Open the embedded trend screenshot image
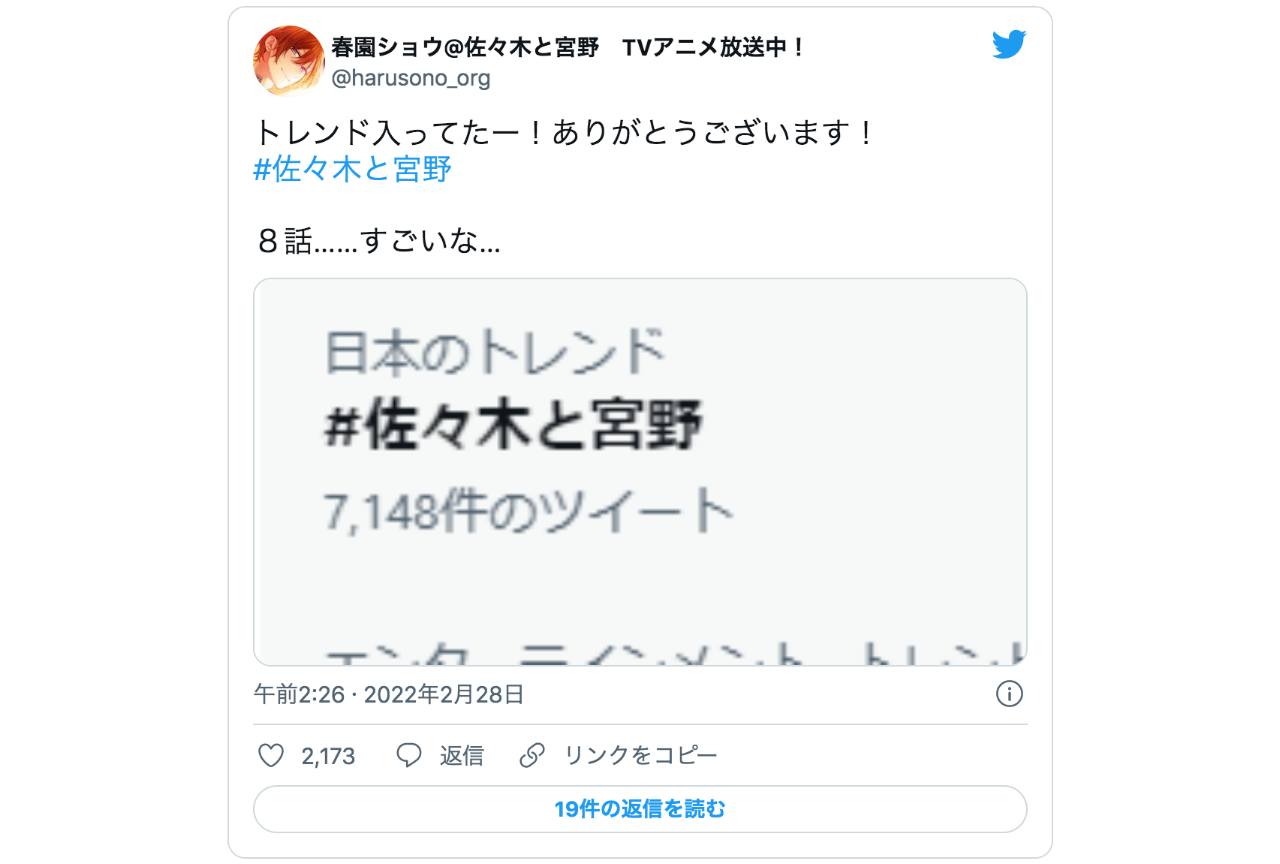This screenshot has height=864, width=1280. coord(640,472)
